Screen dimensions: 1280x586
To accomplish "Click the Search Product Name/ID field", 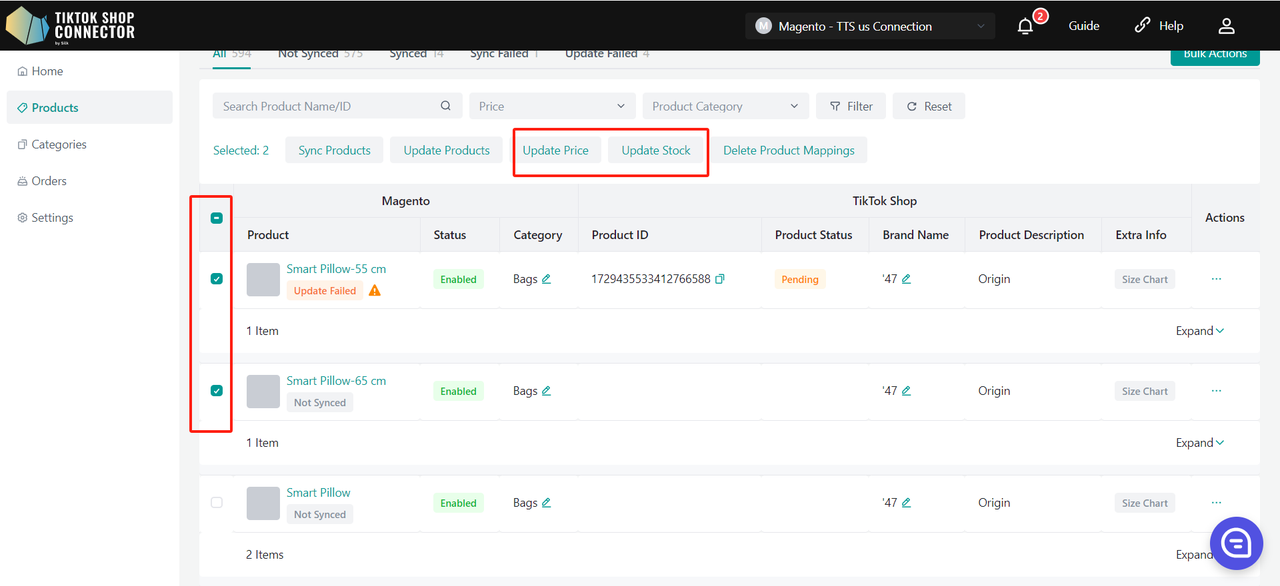I will [328, 106].
